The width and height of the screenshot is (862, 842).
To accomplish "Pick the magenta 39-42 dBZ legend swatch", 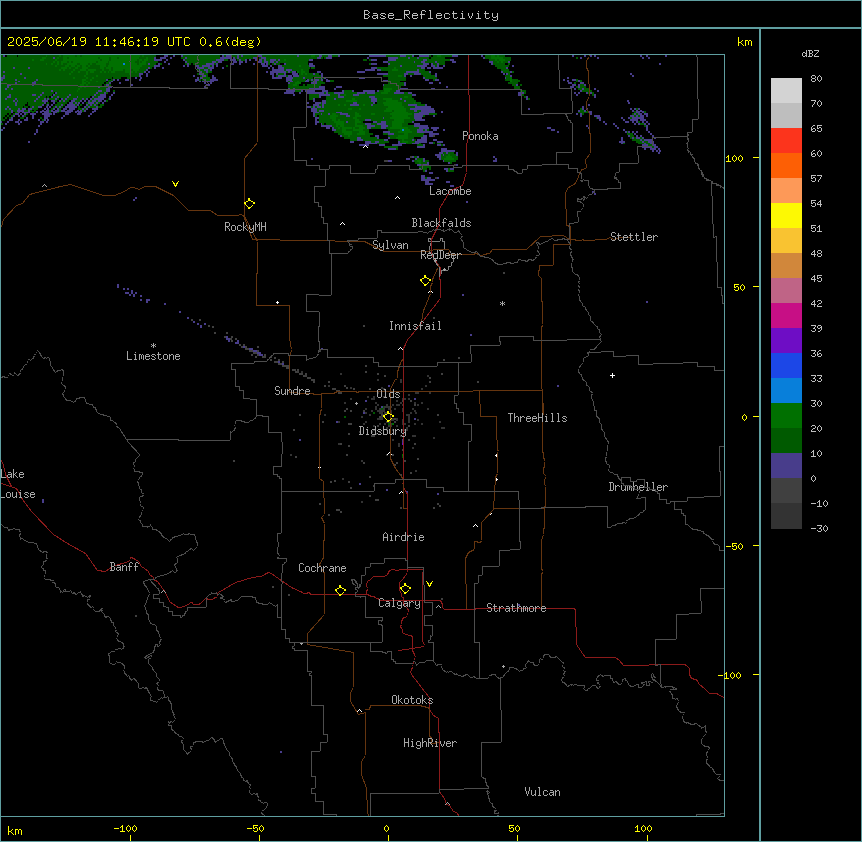I will click(786, 315).
